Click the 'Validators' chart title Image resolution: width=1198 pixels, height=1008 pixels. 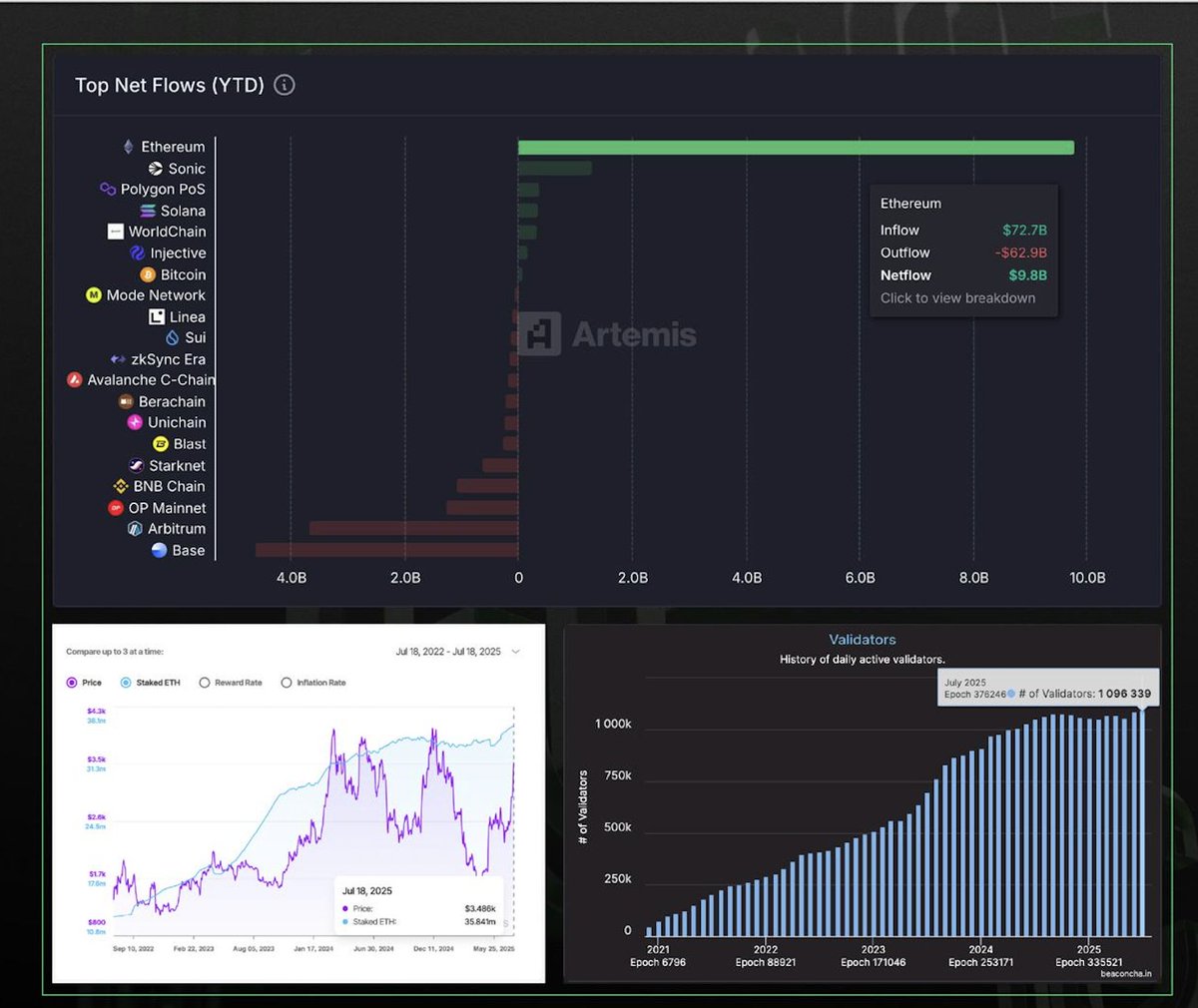pos(863,640)
